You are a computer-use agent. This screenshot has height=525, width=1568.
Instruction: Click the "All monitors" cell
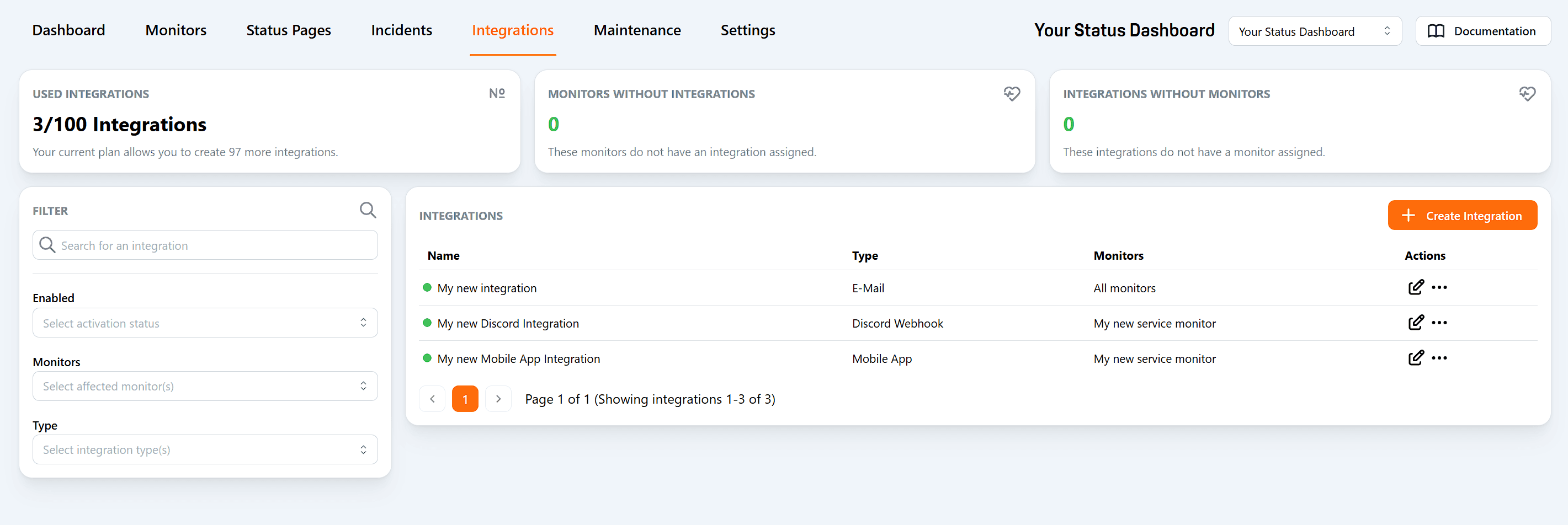pyautogui.click(x=1124, y=288)
